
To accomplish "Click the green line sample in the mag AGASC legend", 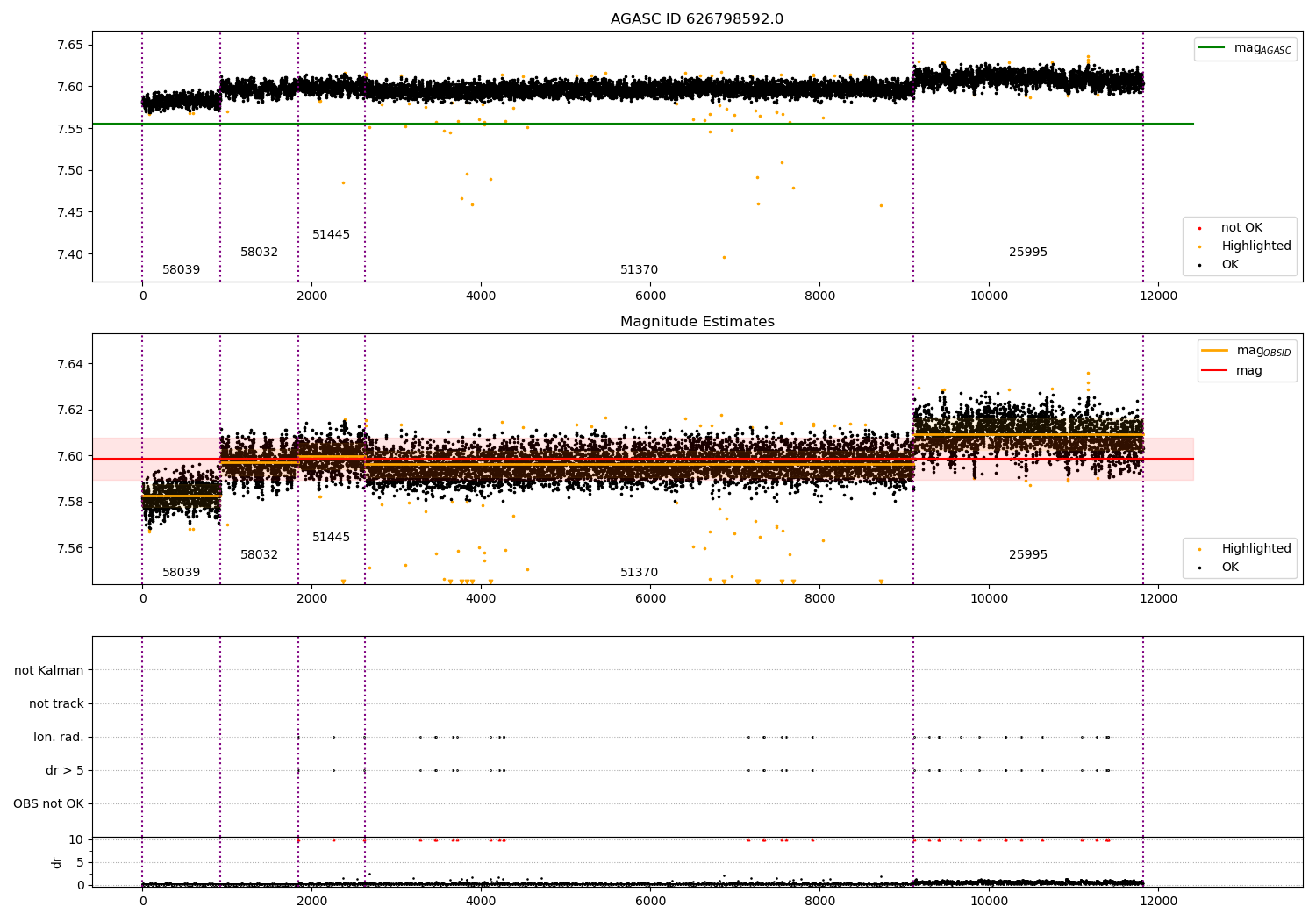I will point(1212,48).
